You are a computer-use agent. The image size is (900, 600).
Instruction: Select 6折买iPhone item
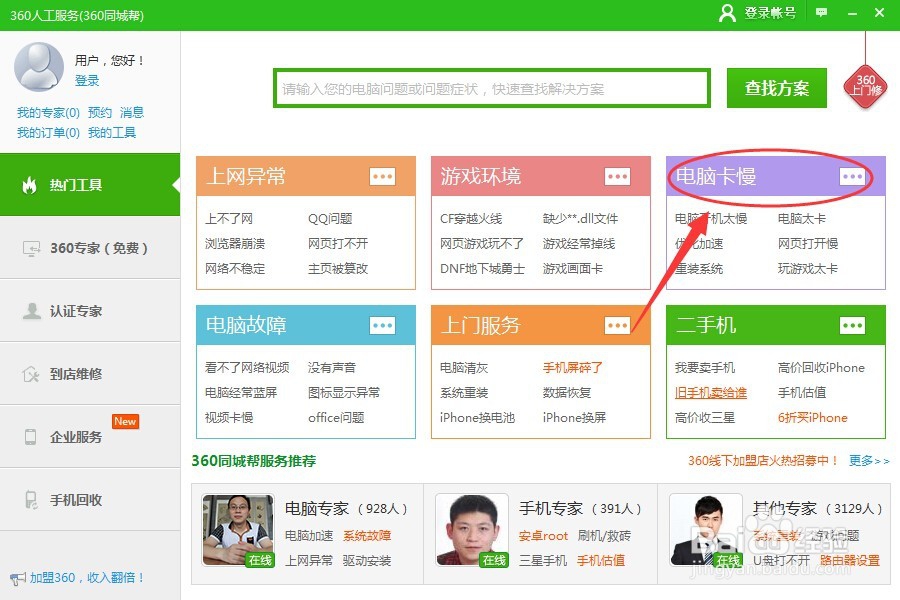813,417
